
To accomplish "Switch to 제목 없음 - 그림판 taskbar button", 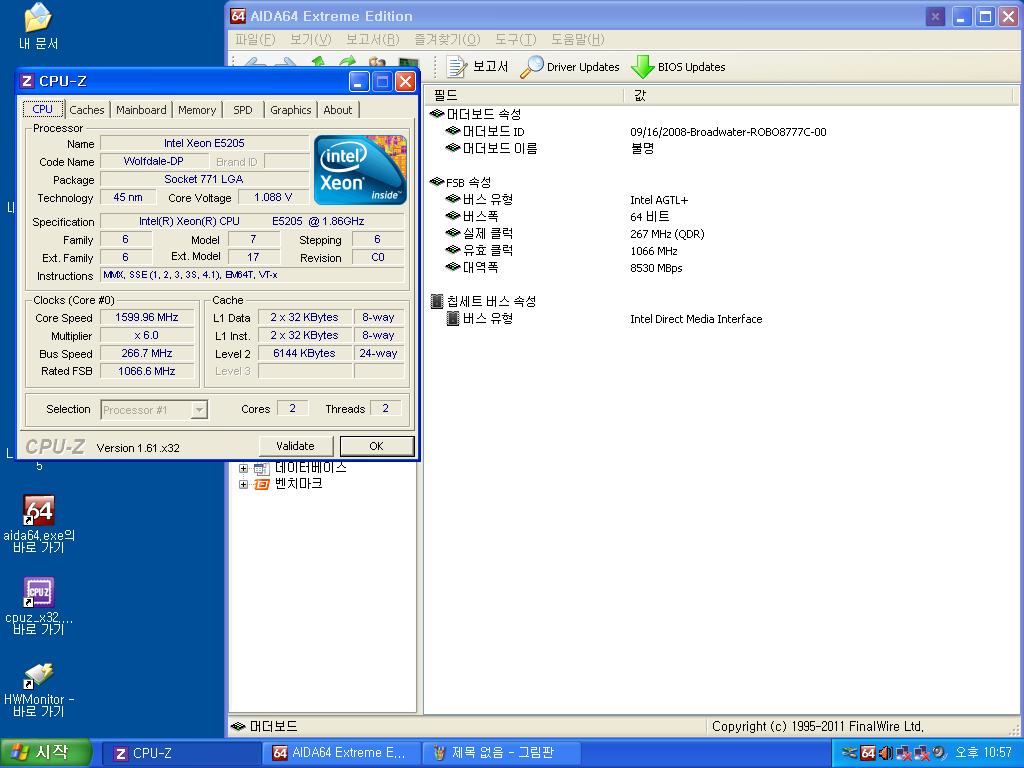I will coord(502,753).
